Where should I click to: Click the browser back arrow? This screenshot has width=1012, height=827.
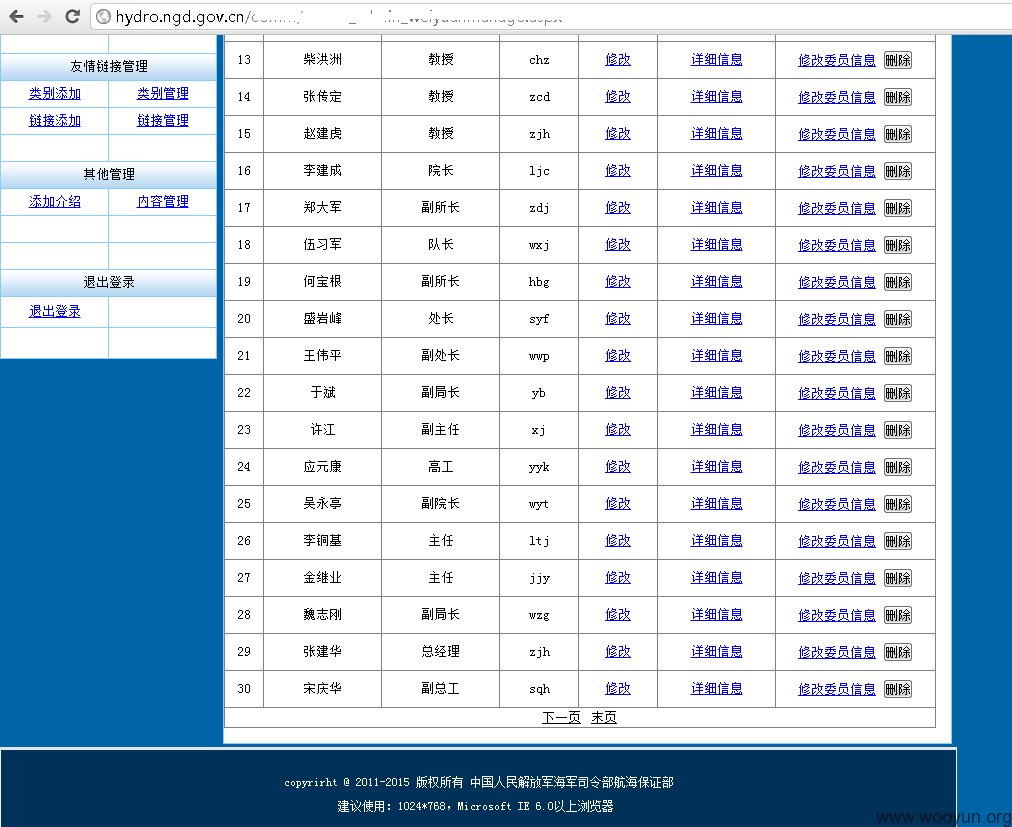pyautogui.click(x=16, y=16)
